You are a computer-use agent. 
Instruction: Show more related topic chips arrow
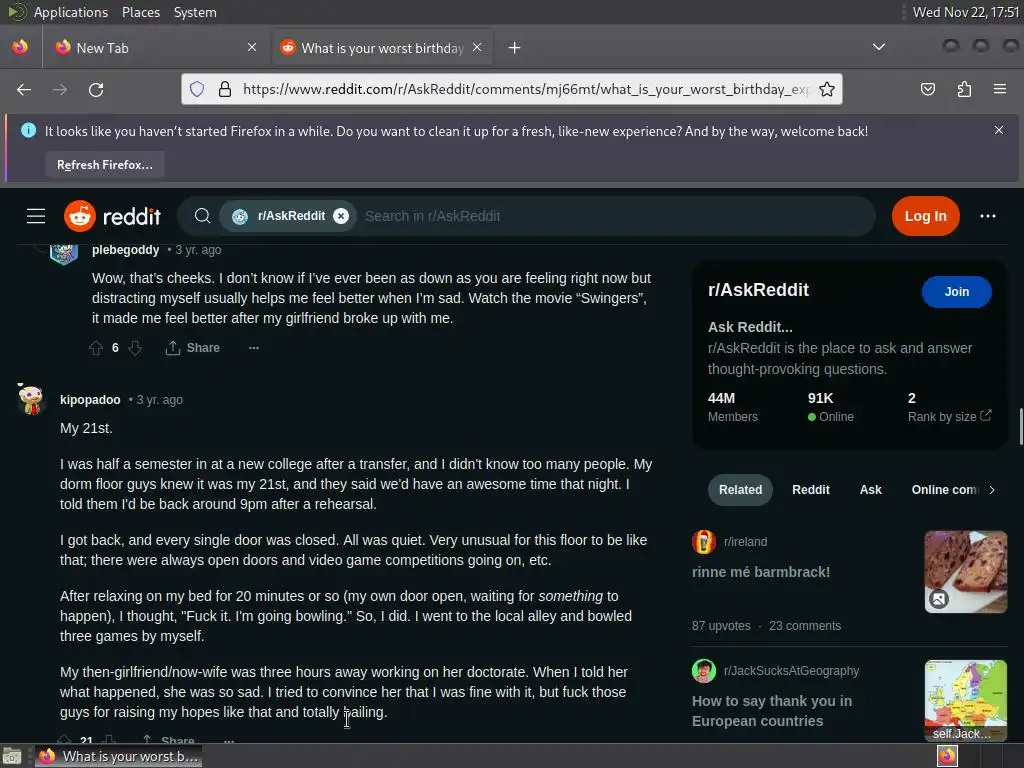point(991,490)
